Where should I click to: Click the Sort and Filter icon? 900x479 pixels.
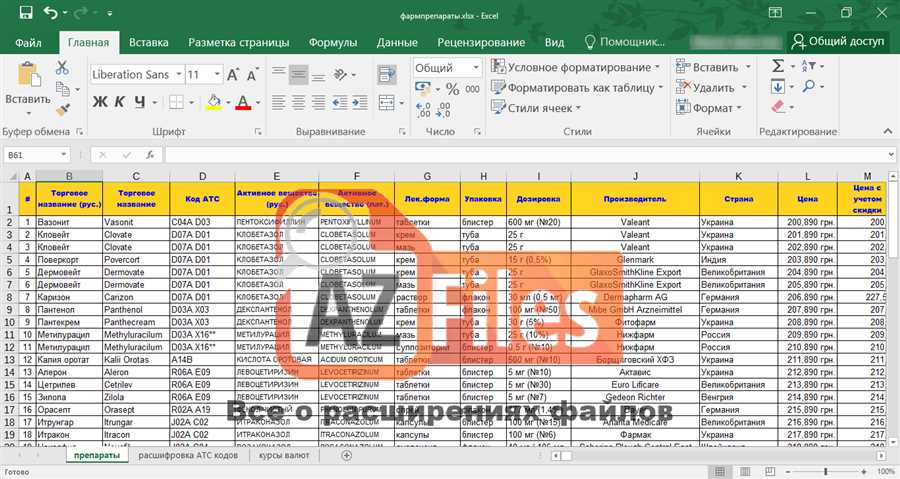(809, 66)
